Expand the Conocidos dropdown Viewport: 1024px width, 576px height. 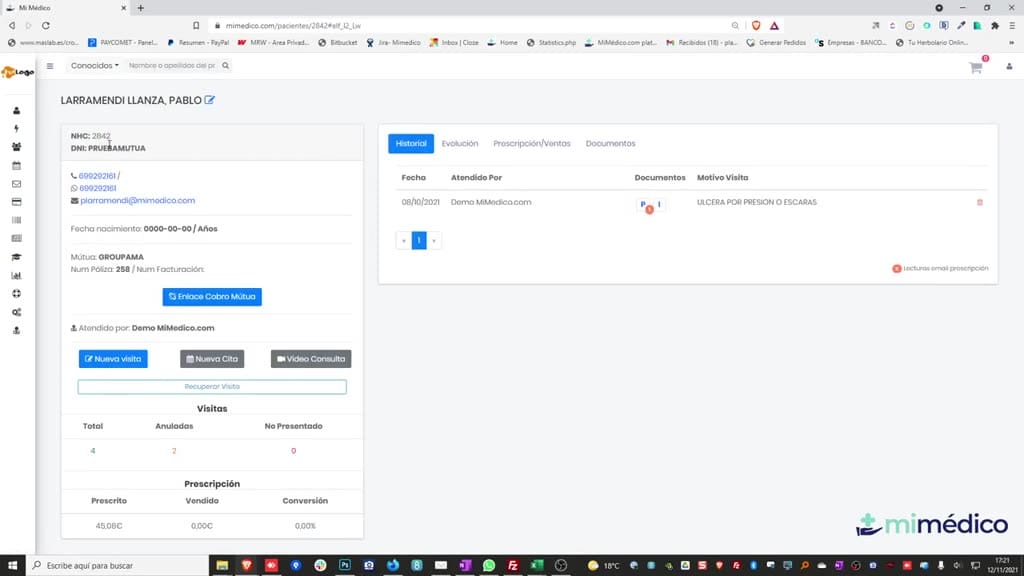tap(95, 66)
